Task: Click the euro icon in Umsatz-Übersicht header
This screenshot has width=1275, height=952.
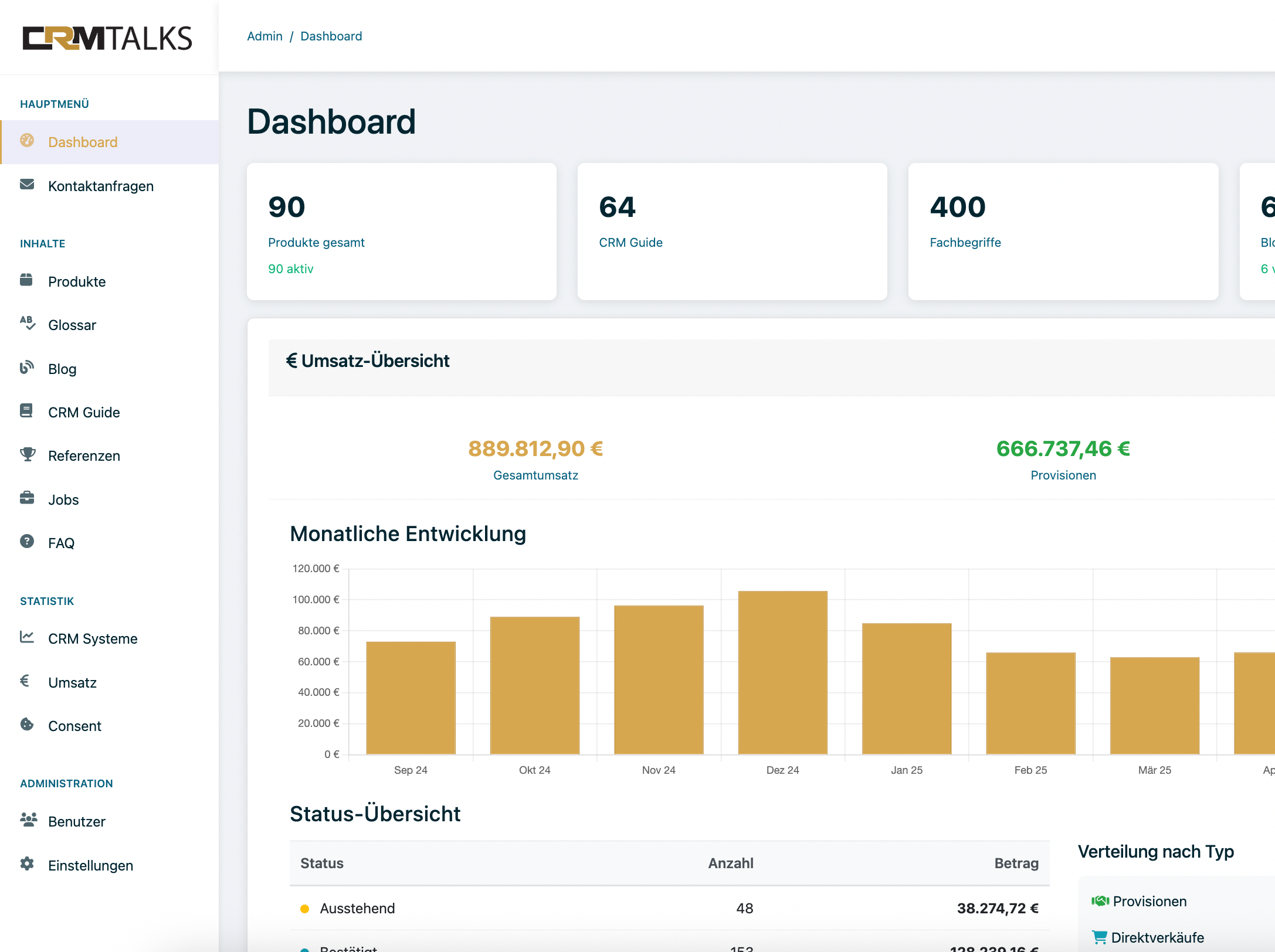Action: (x=291, y=361)
